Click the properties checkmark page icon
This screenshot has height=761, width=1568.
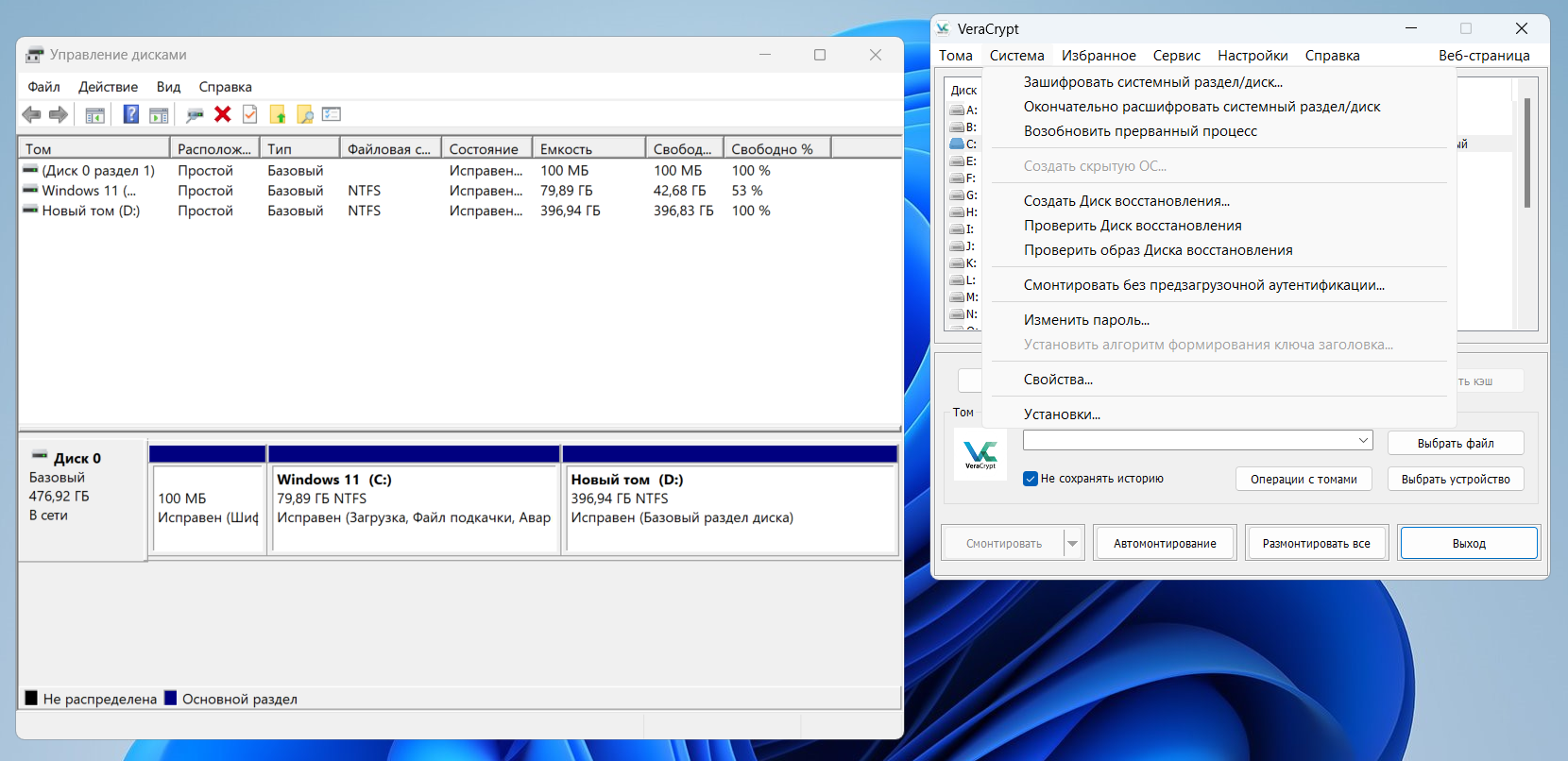pos(250,114)
